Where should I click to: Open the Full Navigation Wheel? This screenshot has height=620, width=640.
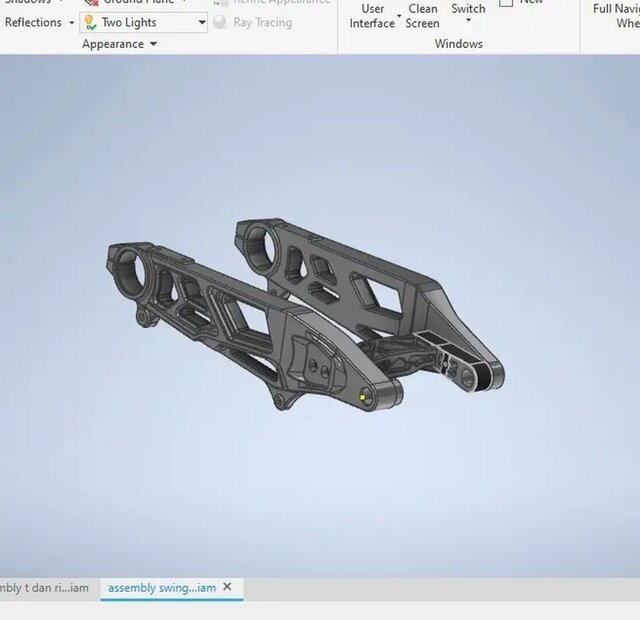pos(616,16)
